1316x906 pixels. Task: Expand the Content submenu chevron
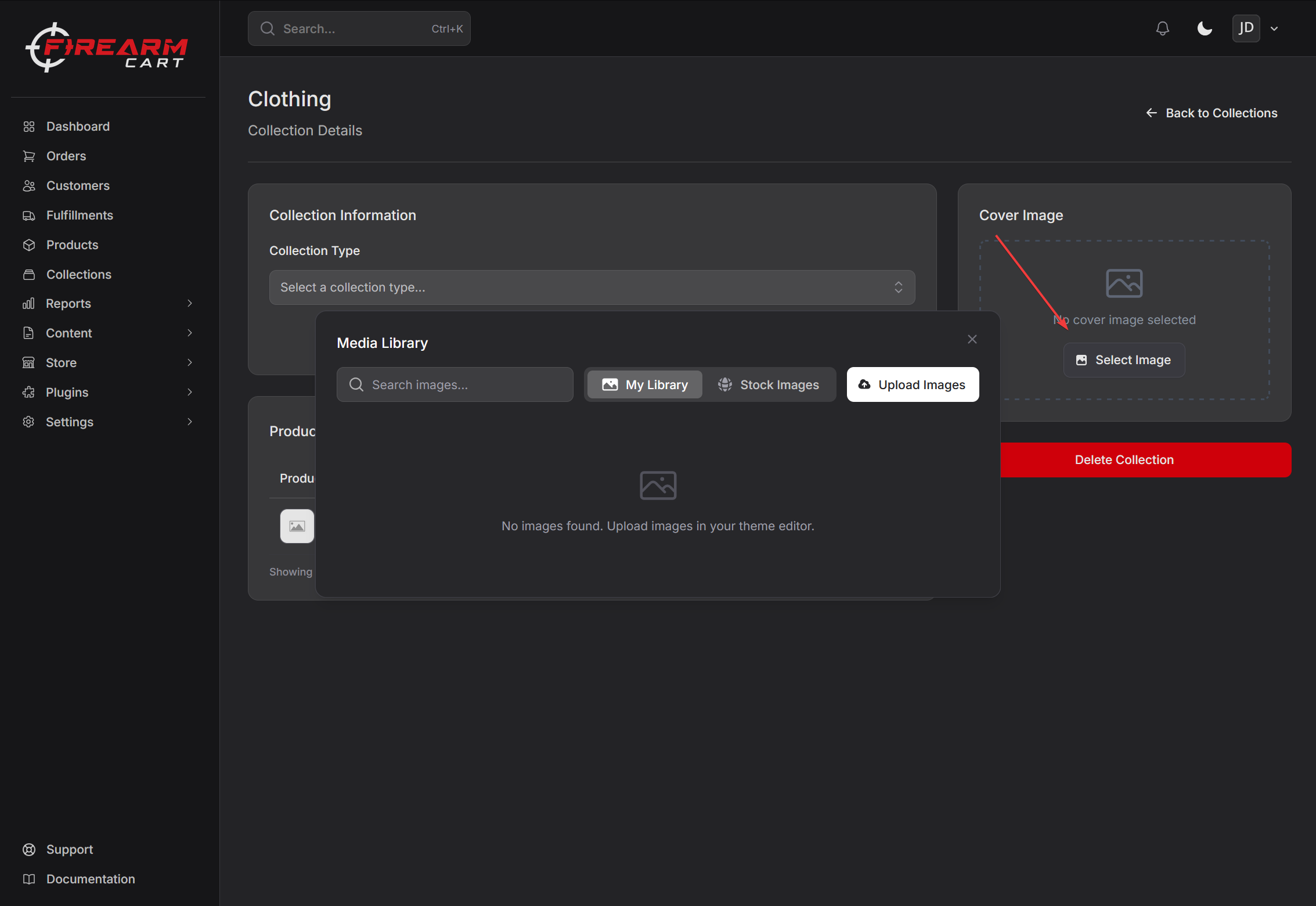190,333
